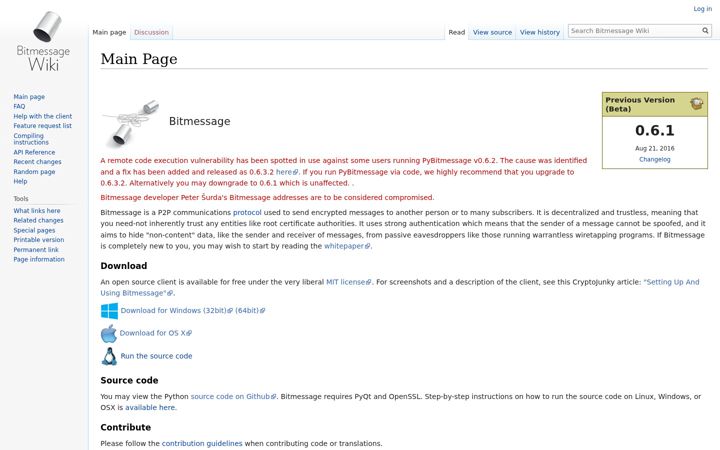Open the FAQ sidebar link

[19, 107]
